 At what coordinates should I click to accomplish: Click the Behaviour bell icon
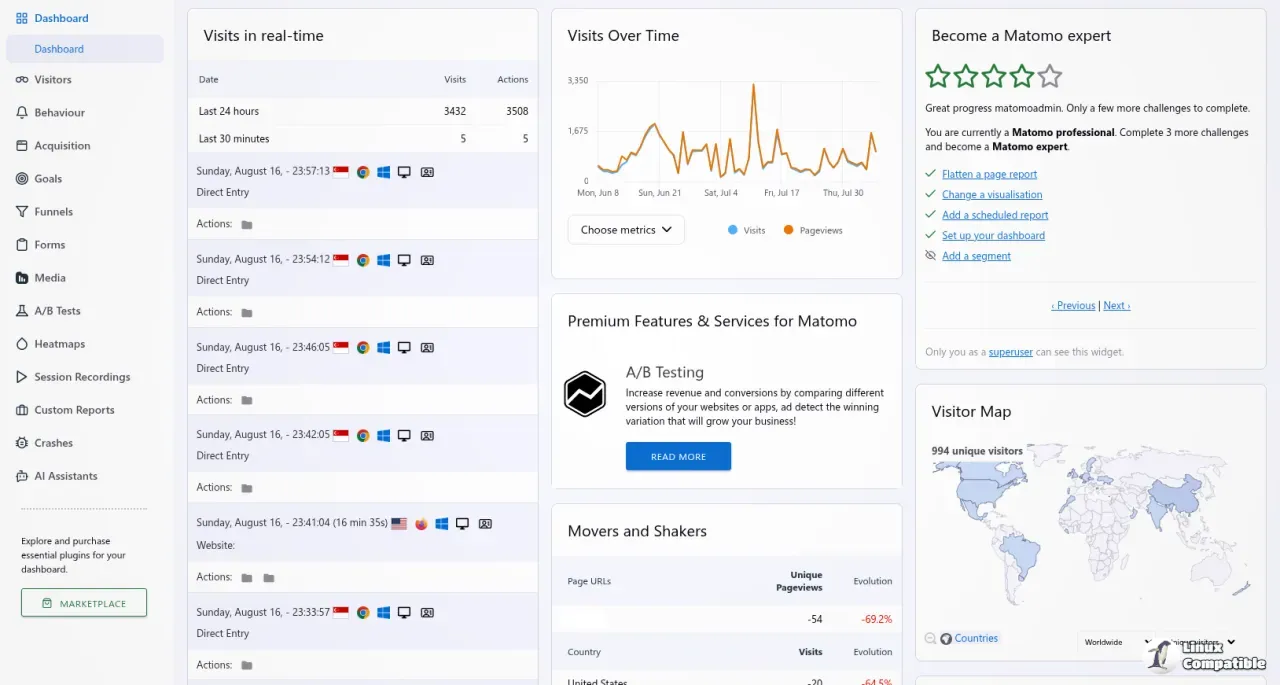pos(22,113)
